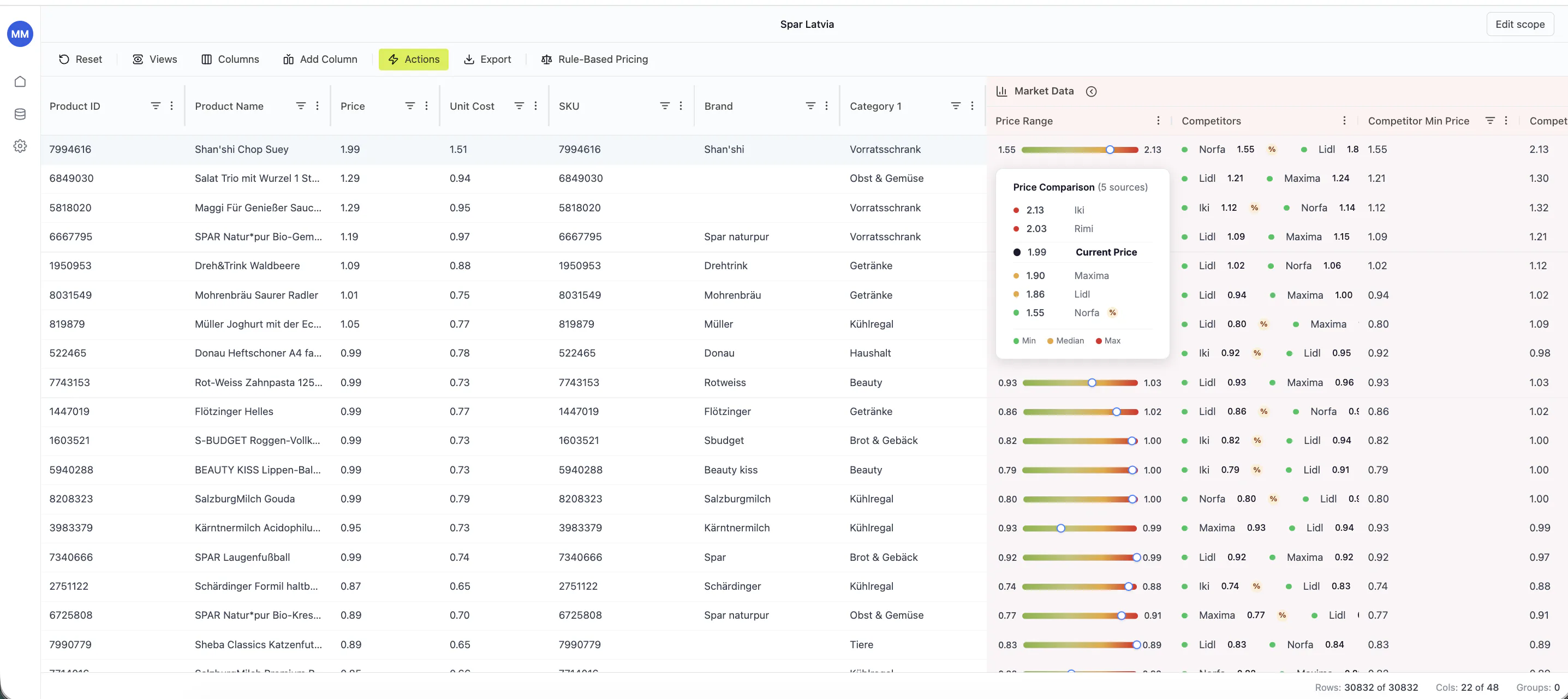
Task: Open the database icon in sidebar
Action: [x=20, y=114]
